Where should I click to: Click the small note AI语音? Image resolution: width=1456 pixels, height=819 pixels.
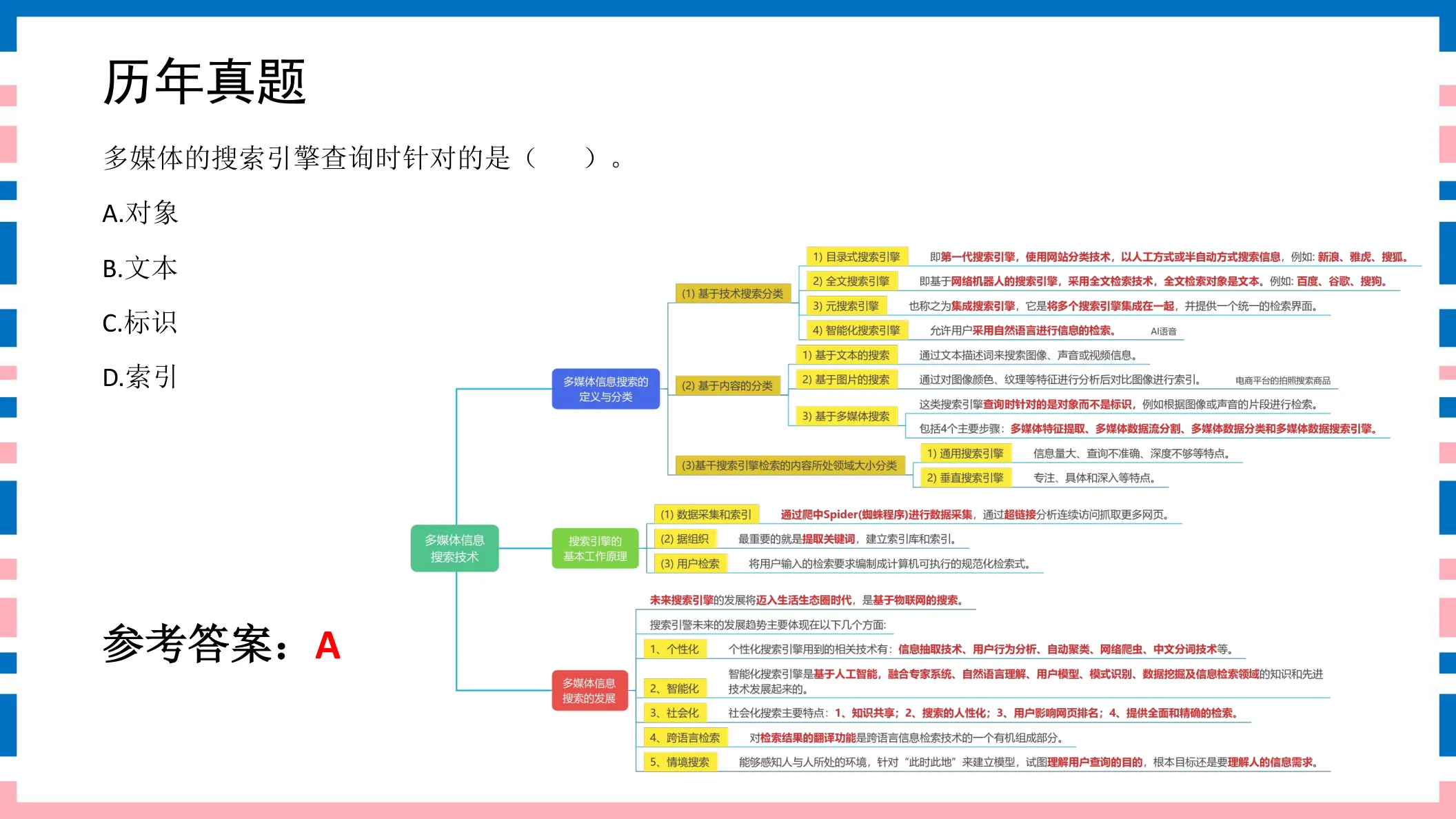point(1164,332)
